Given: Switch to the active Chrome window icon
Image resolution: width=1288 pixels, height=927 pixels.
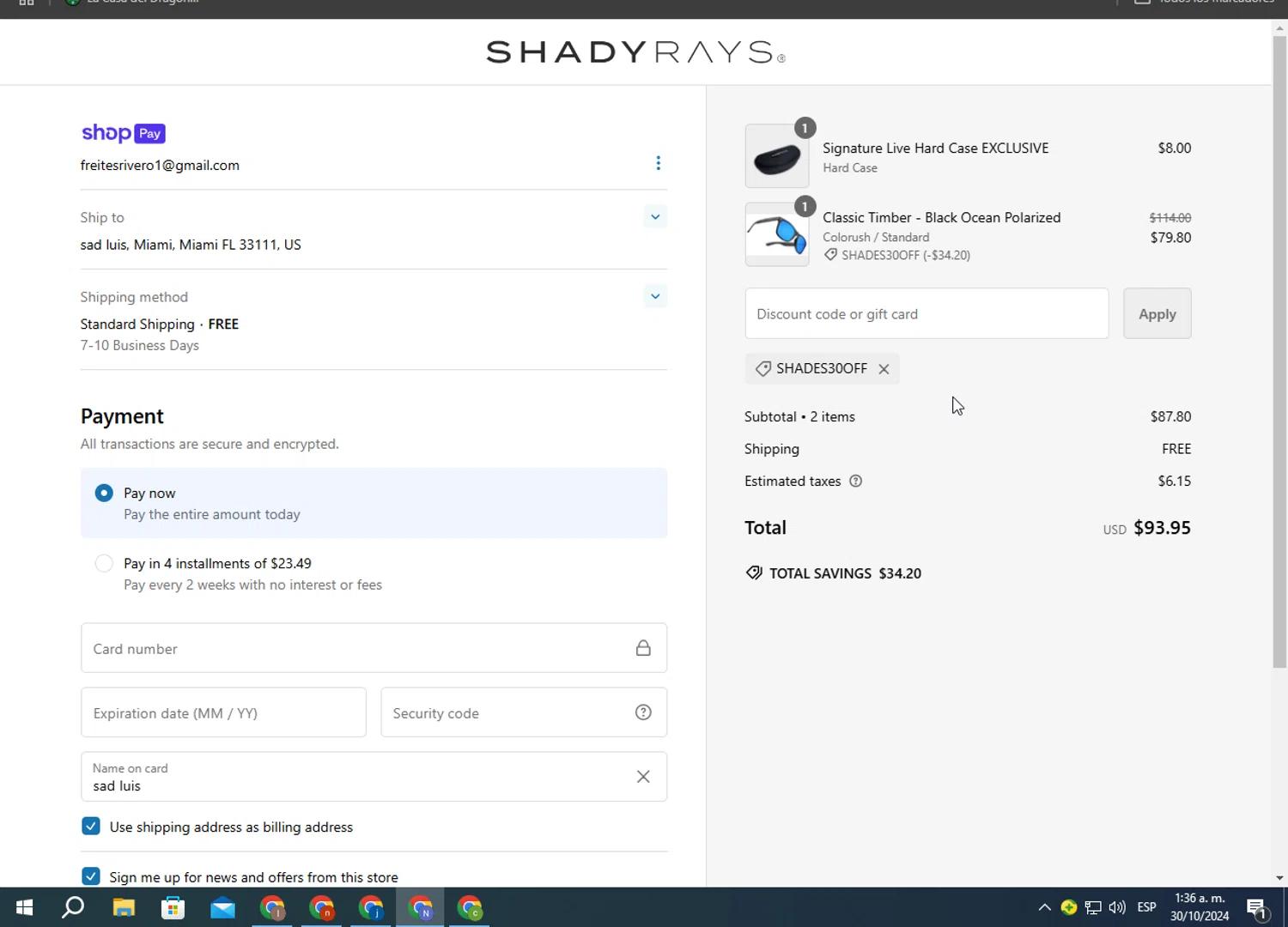Looking at the screenshot, I should [x=421, y=907].
